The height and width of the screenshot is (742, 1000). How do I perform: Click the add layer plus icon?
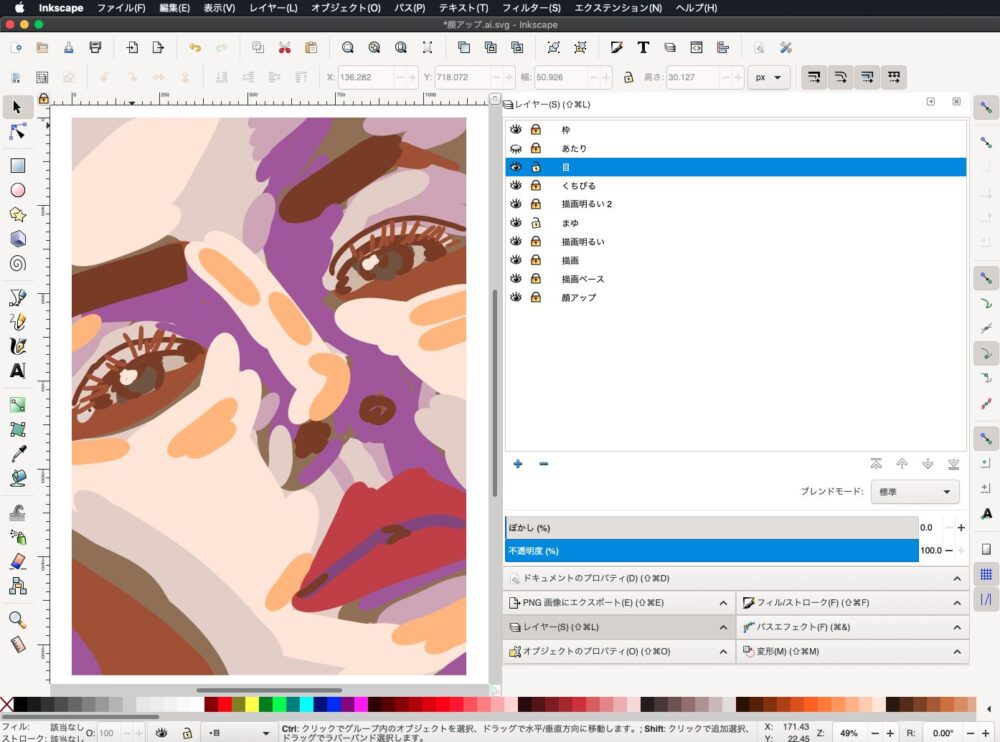pos(518,464)
